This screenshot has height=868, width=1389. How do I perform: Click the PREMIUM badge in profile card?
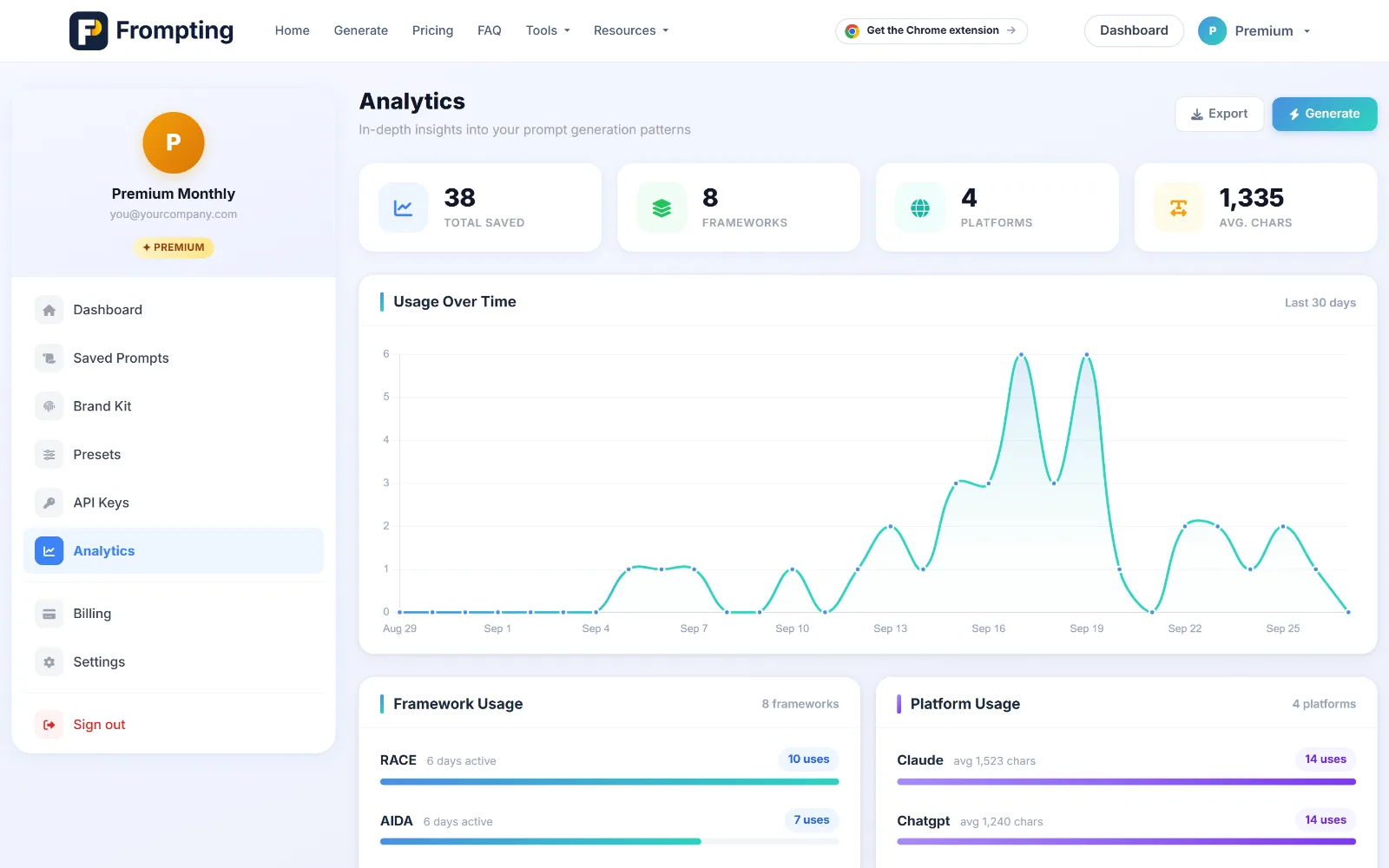coord(174,247)
